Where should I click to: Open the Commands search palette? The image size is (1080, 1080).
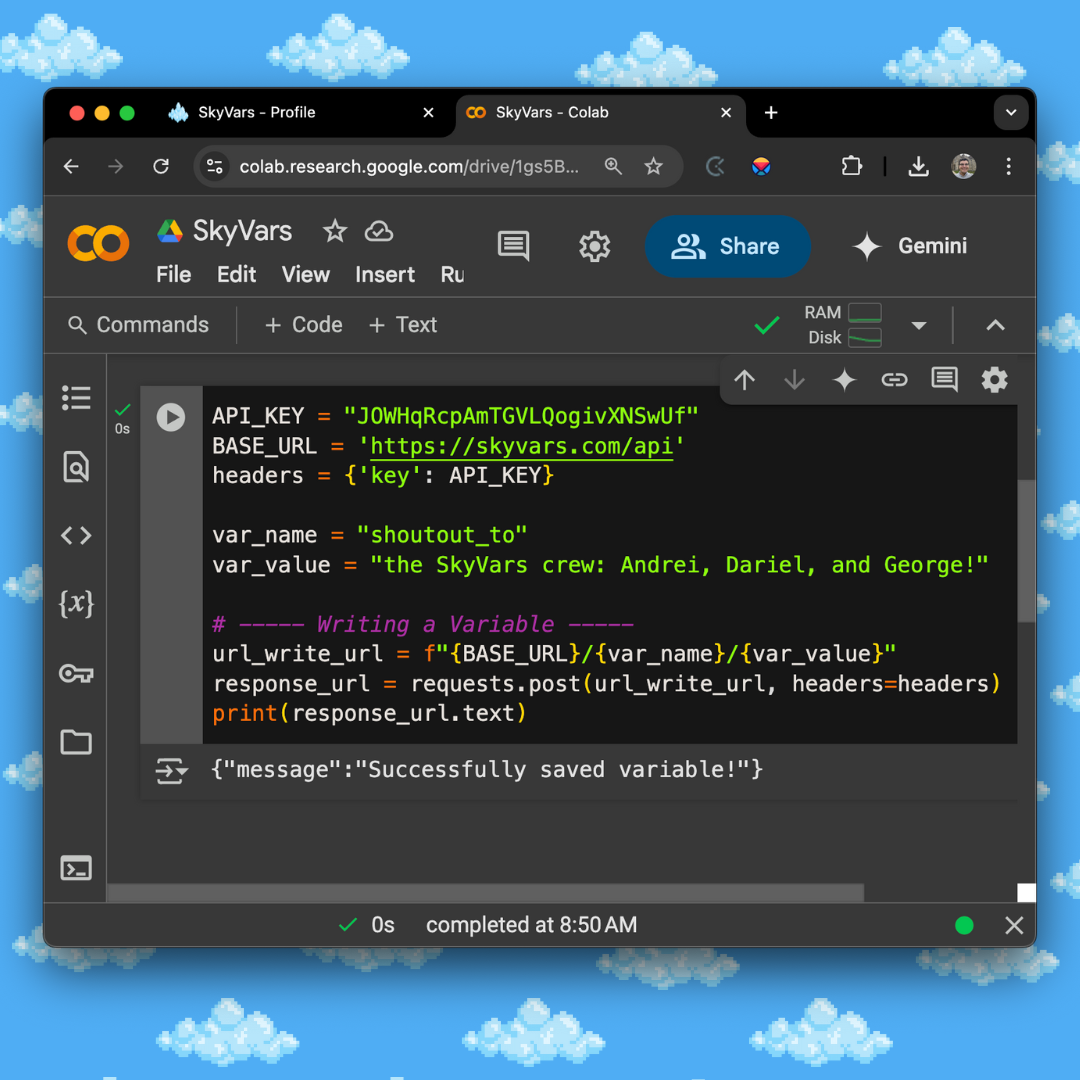(x=138, y=324)
